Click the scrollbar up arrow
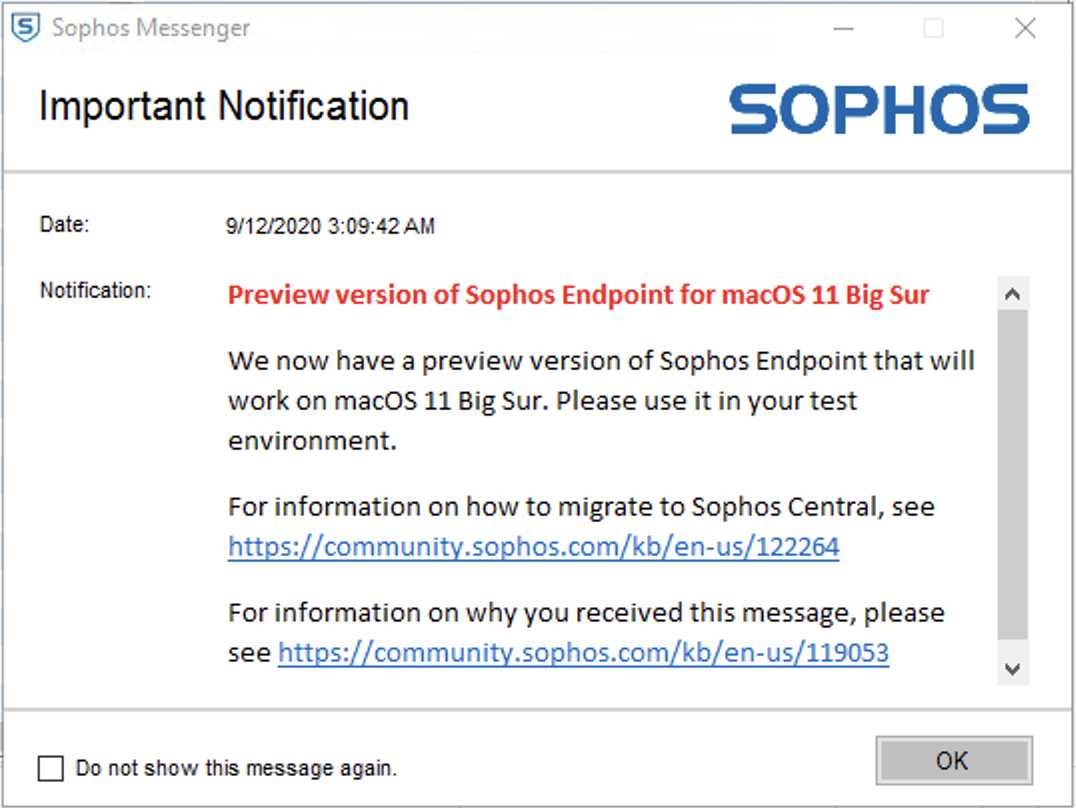Viewport: 1076px width, 808px height. pyautogui.click(x=1012, y=294)
